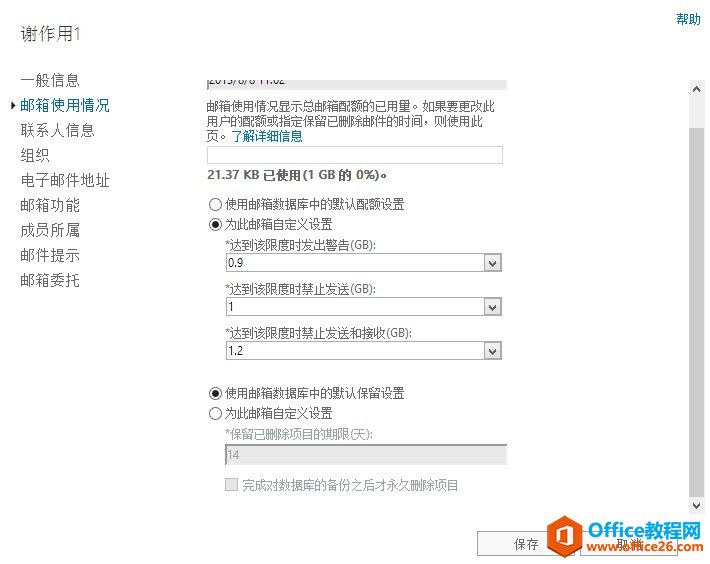
Task: Open the 邮箱委托 section
Action: click(50, 280)
